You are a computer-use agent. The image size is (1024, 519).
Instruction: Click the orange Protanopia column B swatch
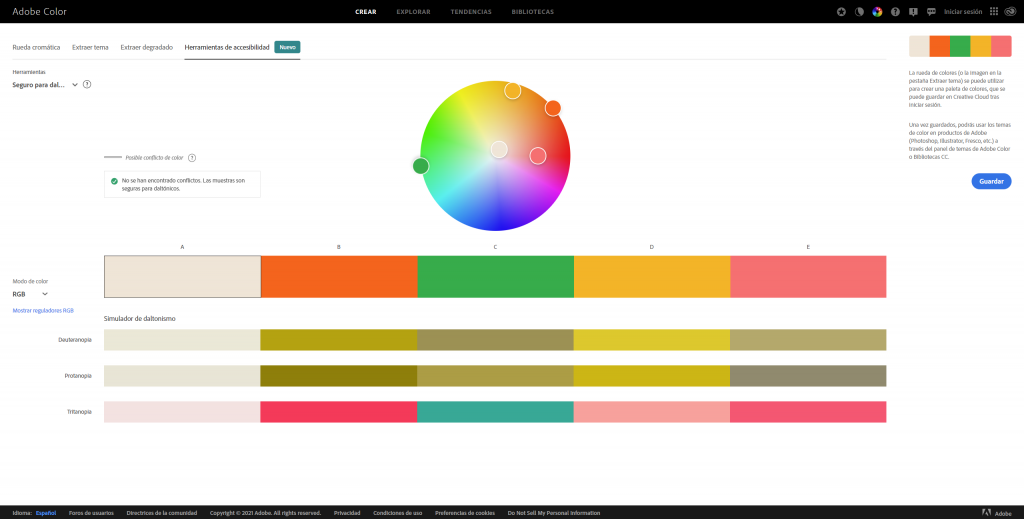tap(339, 375)
